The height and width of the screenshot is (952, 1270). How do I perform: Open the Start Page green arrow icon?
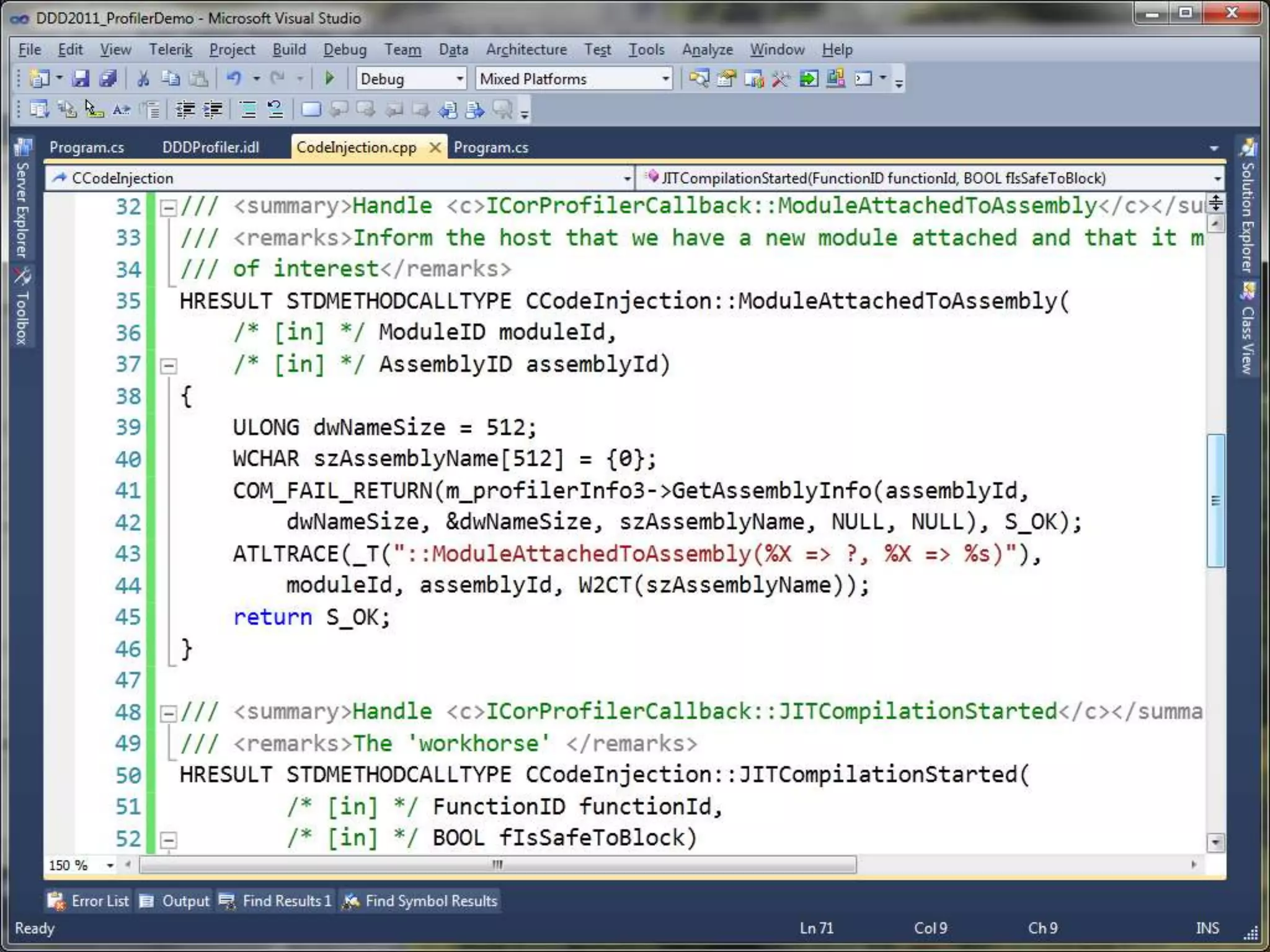[809, 79]
